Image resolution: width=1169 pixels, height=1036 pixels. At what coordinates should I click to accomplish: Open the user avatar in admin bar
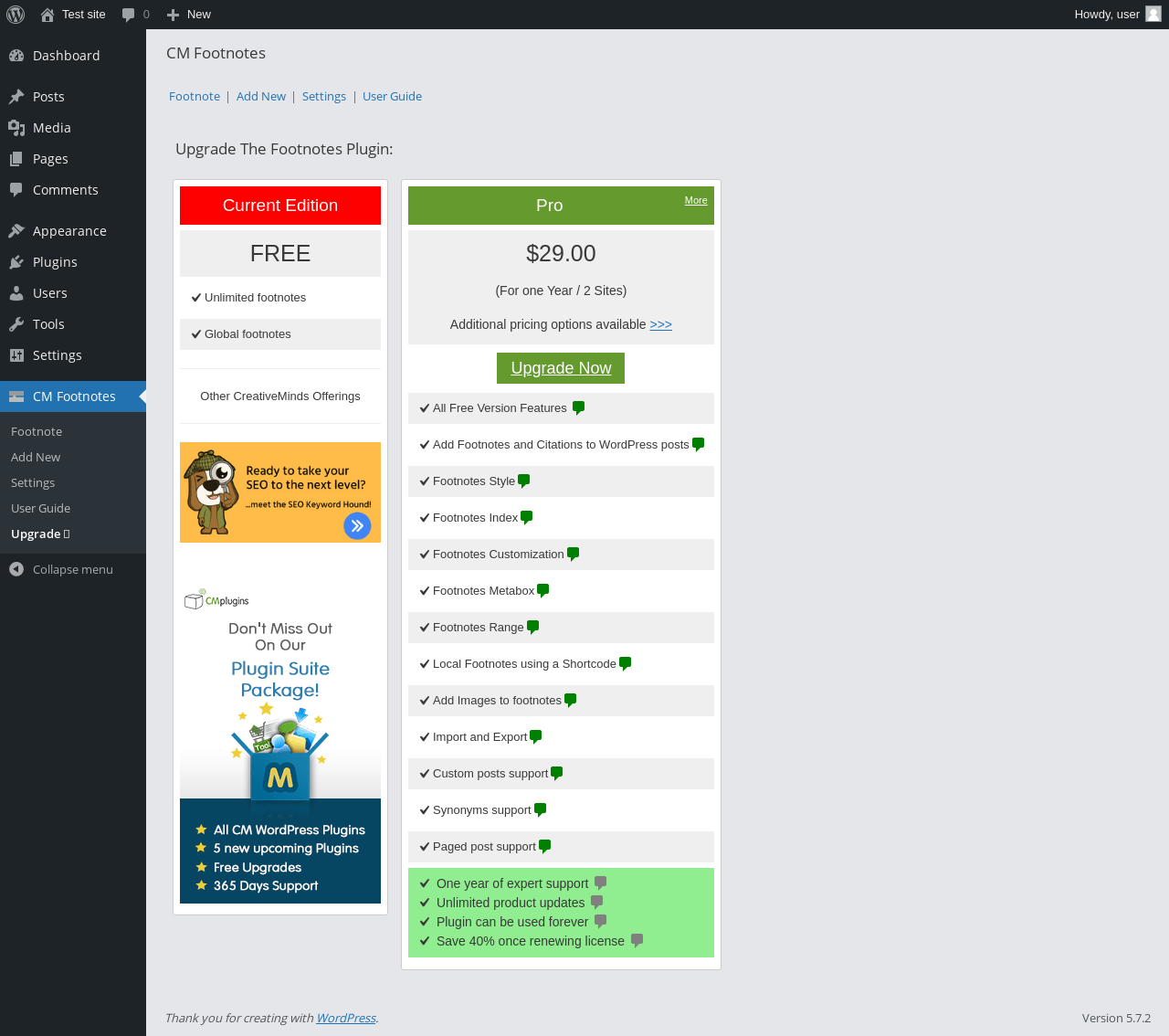pos(1153,15)
